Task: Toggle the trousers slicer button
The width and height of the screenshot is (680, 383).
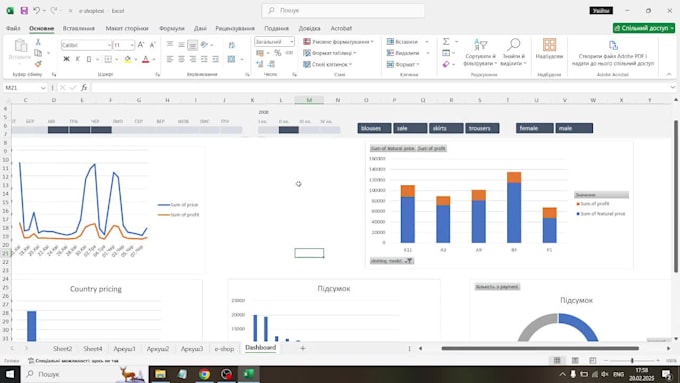Action: [482, 128]
